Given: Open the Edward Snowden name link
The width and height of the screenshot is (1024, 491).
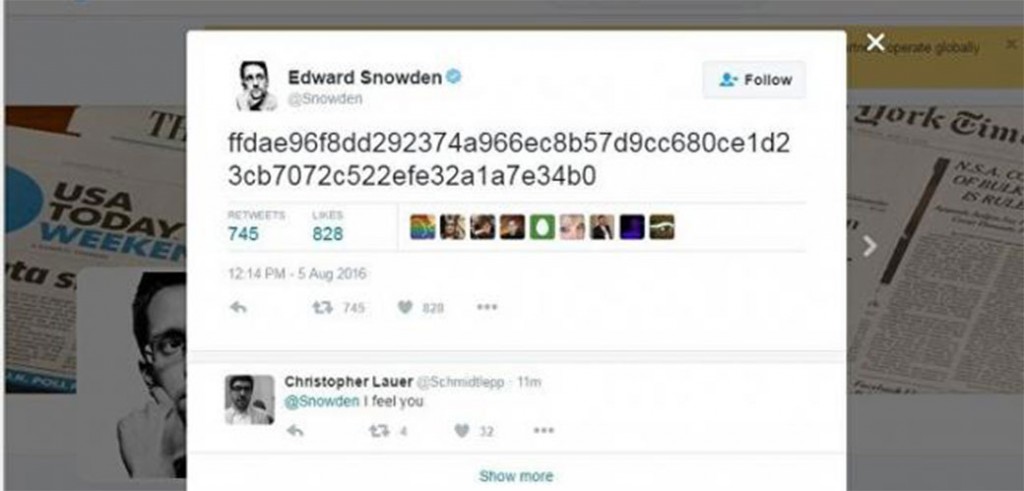Looking at the screenshot, I should tap(365, 77).
